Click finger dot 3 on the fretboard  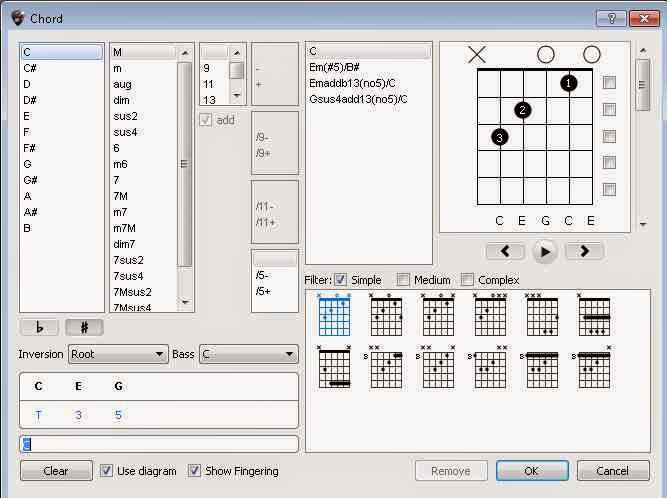499,137
